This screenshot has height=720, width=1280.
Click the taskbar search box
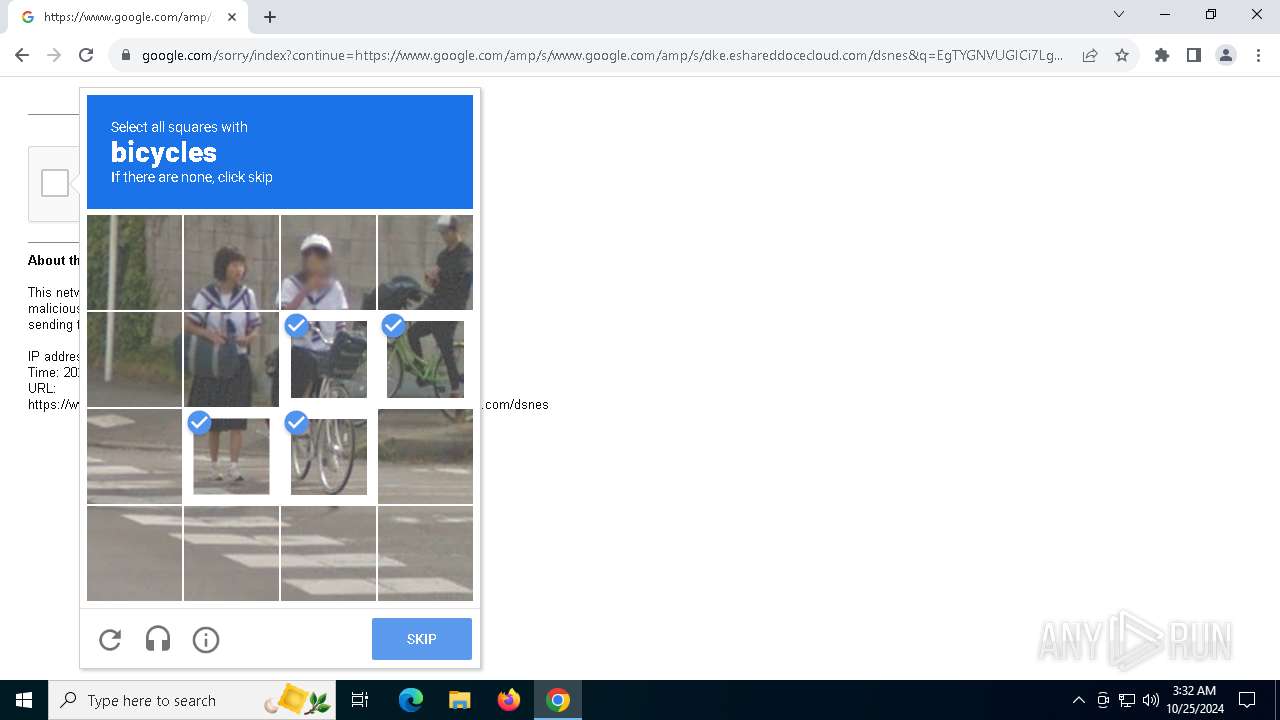click(192, 700)
